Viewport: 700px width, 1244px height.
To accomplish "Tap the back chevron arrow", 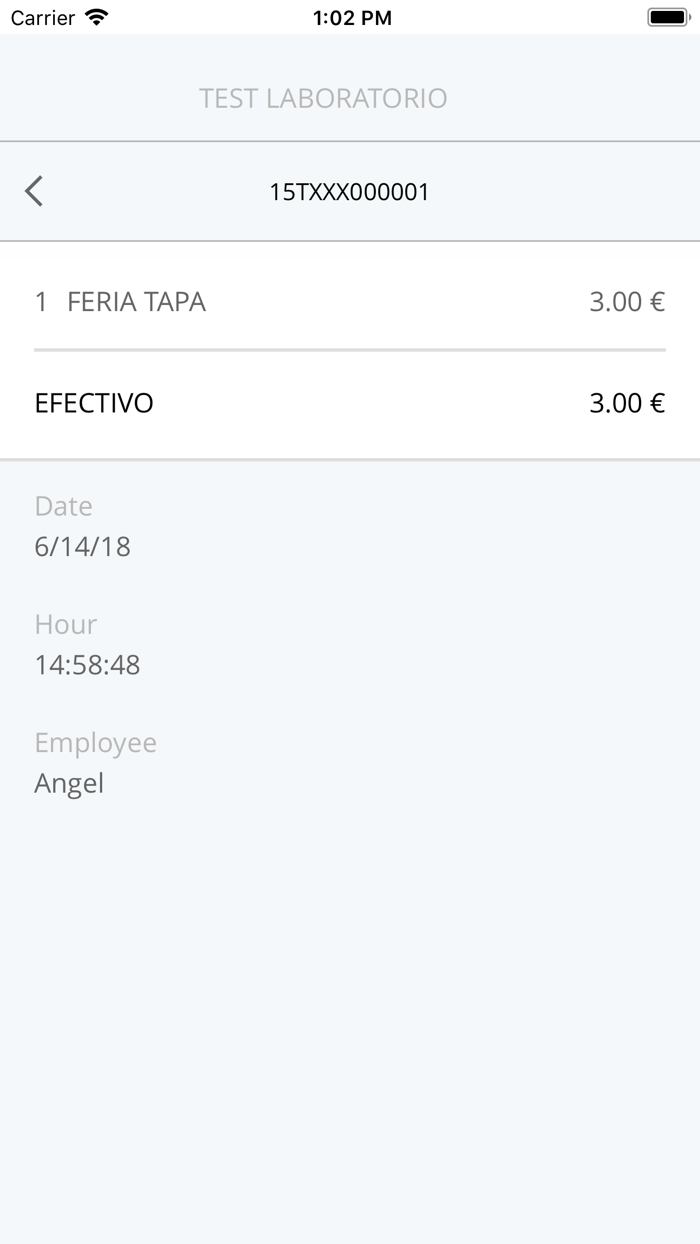I will coord(35,190).
